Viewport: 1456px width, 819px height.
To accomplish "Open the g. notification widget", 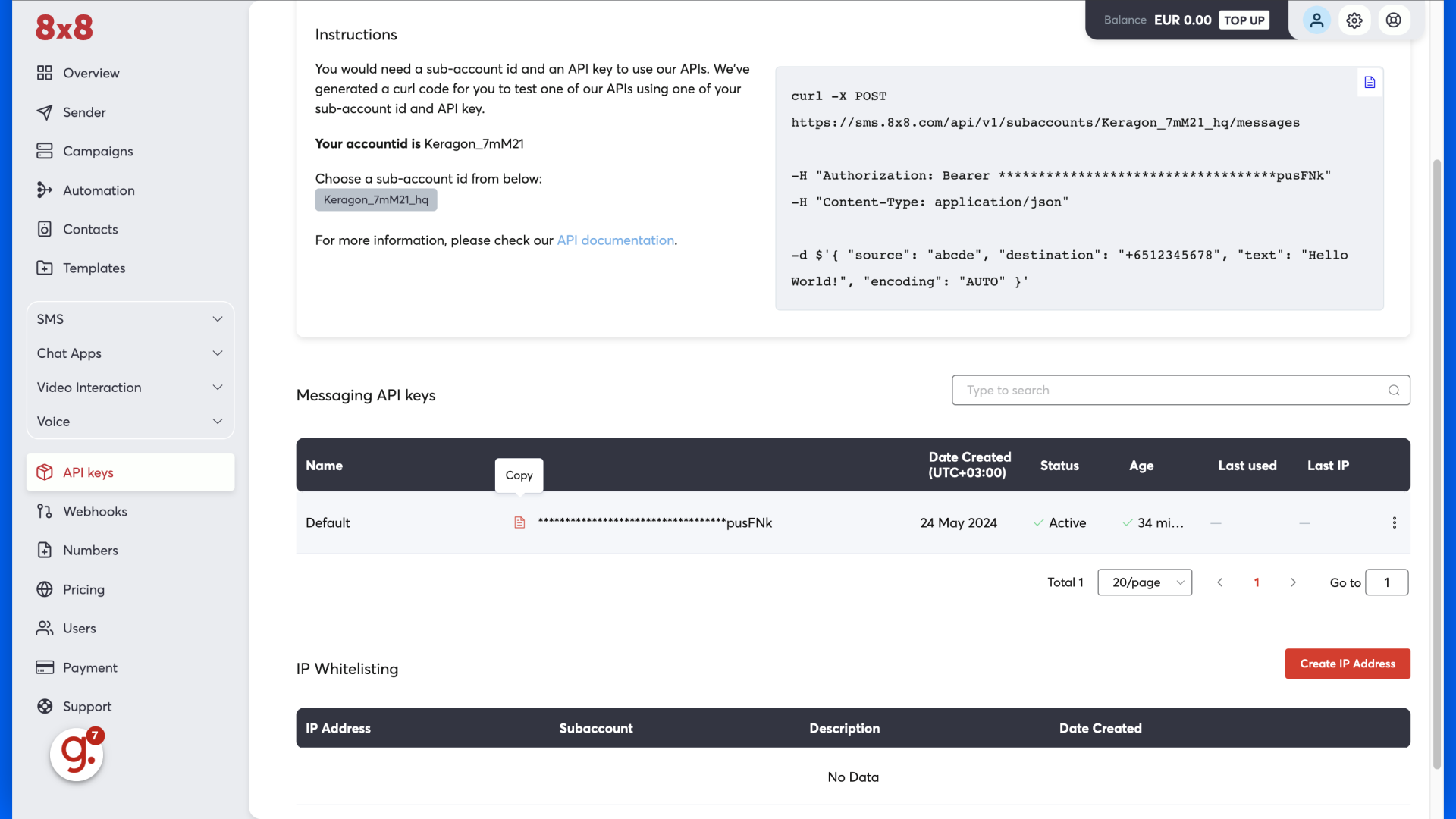I will click(77, 755).
